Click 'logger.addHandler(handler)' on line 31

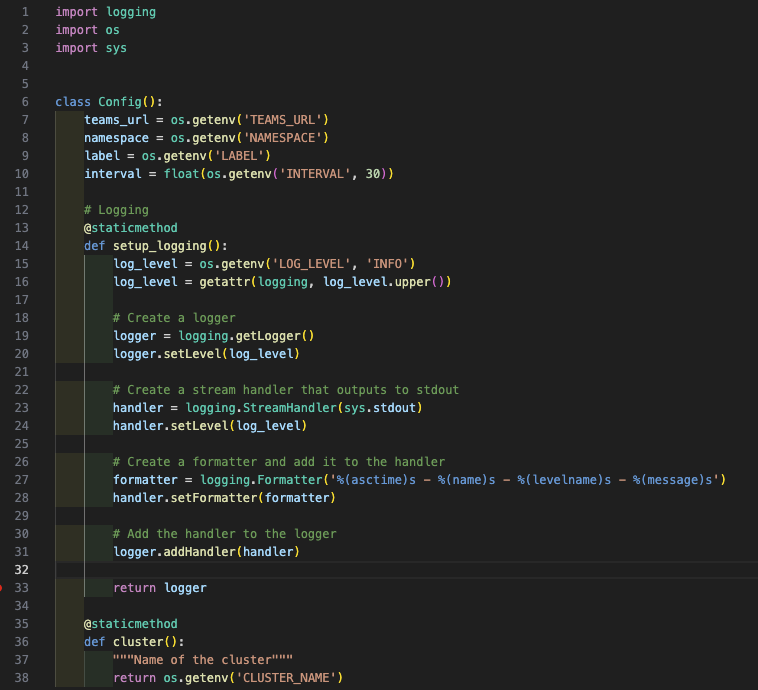click(x=206, y=552)
